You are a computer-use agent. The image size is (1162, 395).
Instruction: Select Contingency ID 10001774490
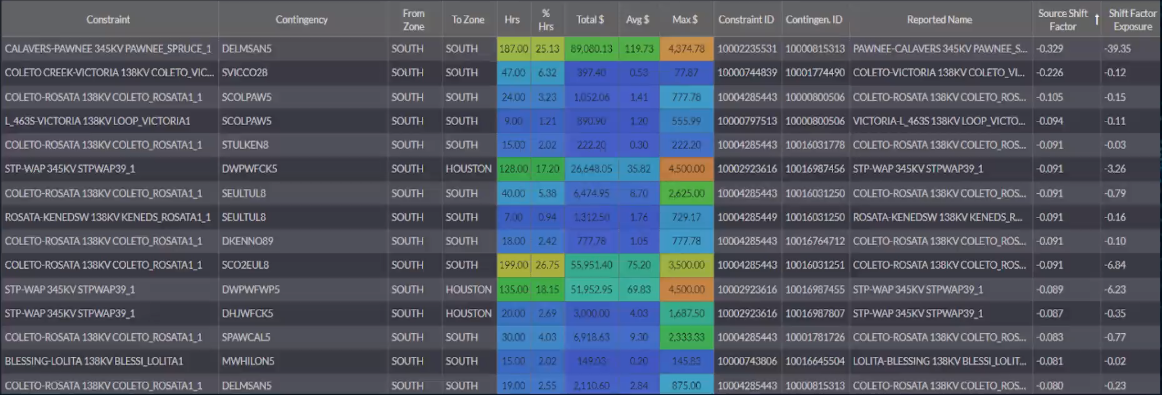815,73
